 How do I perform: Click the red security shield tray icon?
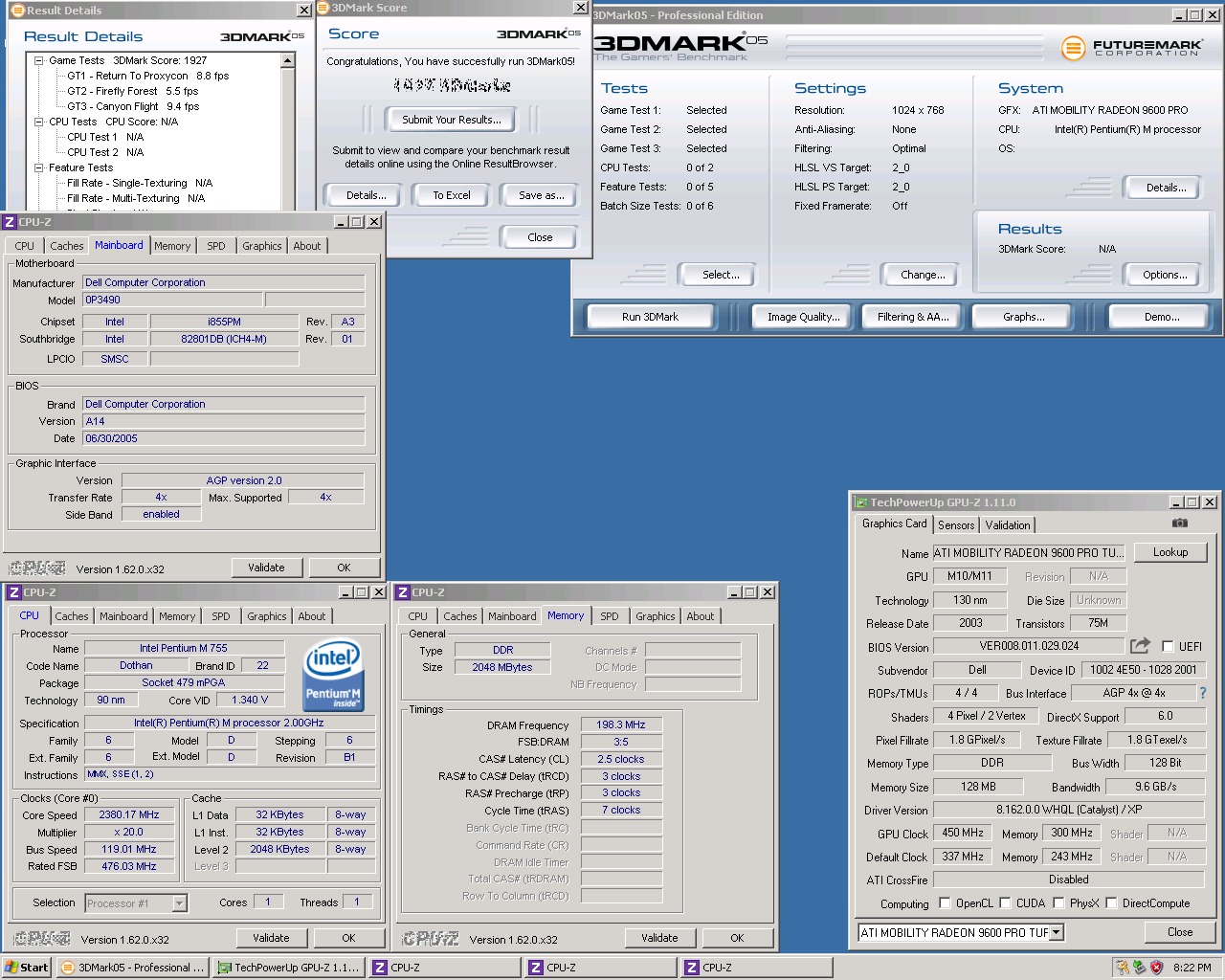1156,968
